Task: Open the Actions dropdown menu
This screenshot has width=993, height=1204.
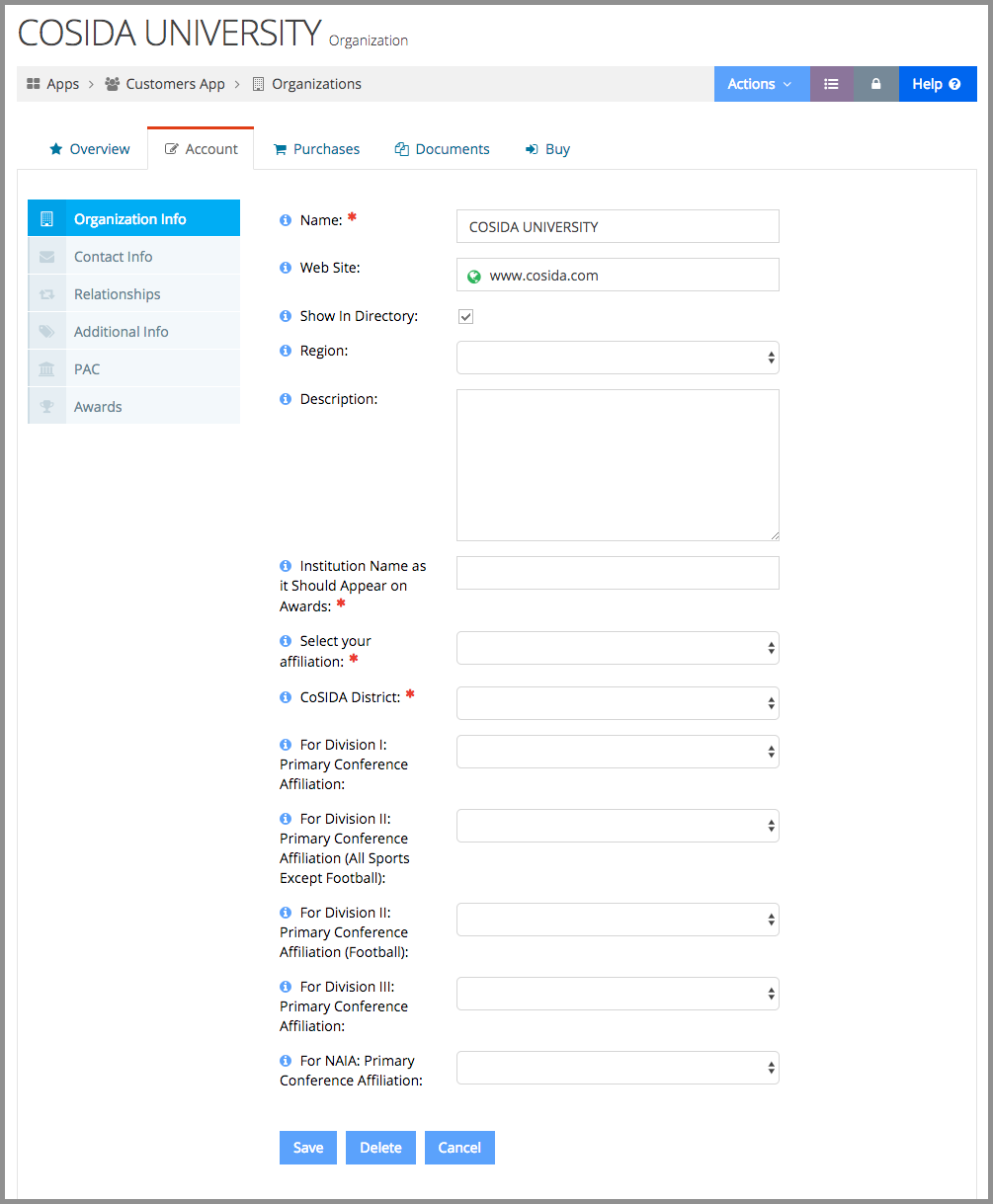Action: pos(761,84)
